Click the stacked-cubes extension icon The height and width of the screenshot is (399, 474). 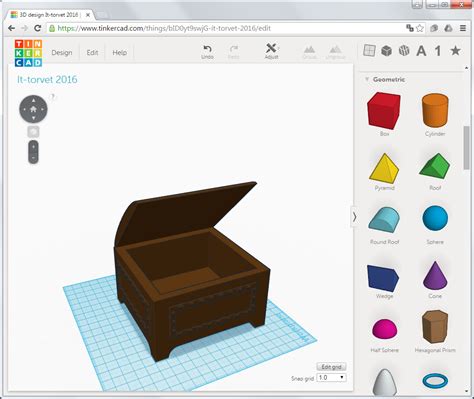(434, 28)
